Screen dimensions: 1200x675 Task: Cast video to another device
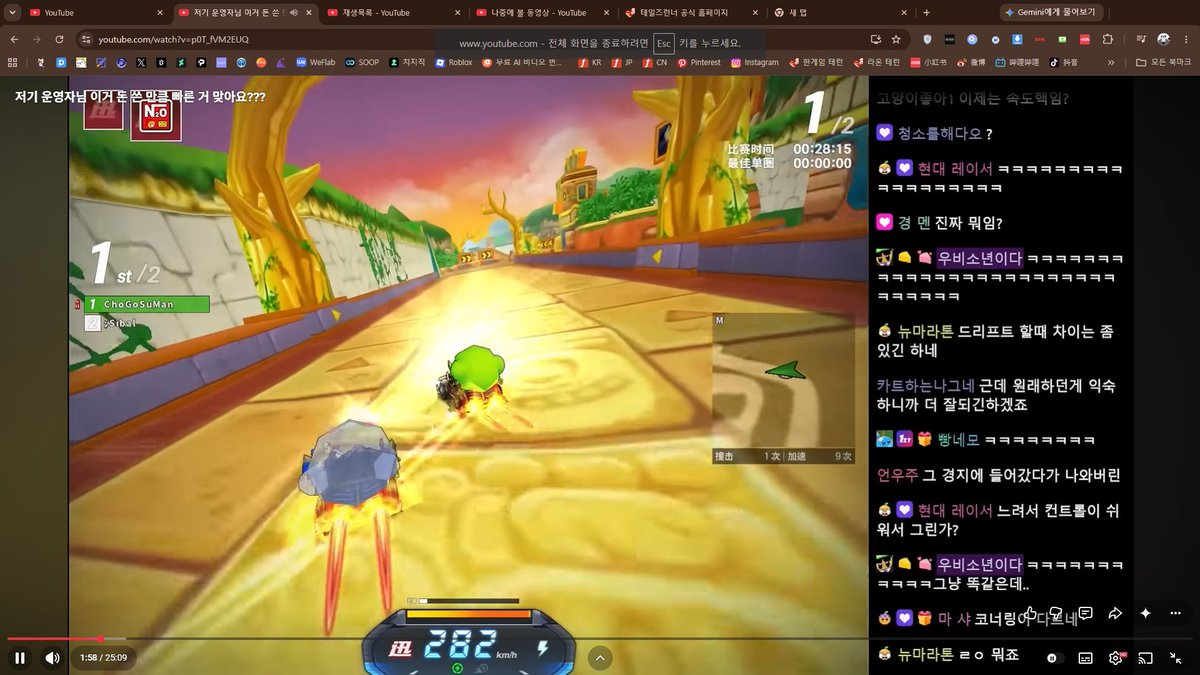1146,658
